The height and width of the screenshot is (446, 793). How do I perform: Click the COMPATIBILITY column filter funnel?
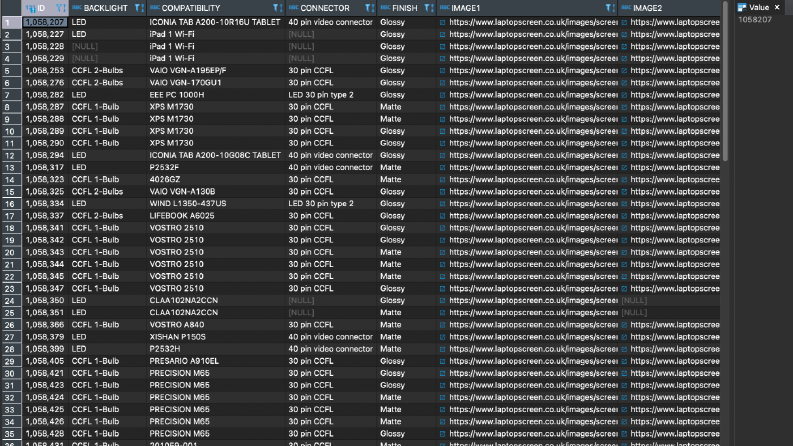pos(277,8)
